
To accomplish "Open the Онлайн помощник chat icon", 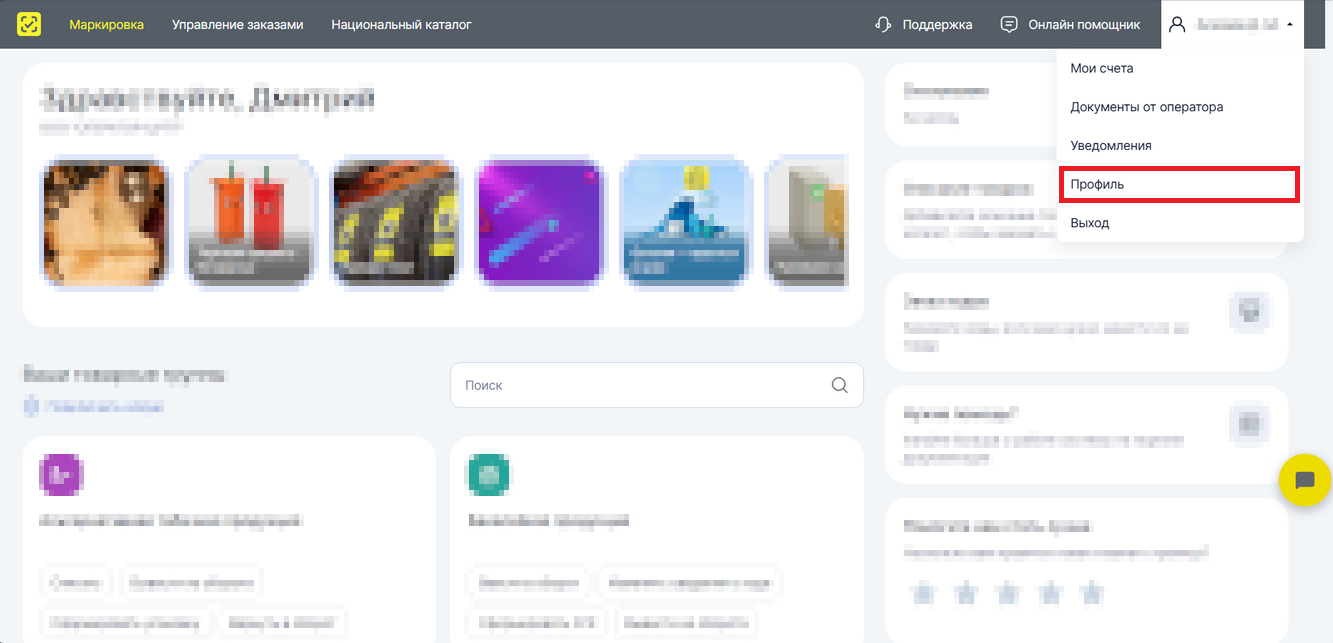I will [1010, 24].
